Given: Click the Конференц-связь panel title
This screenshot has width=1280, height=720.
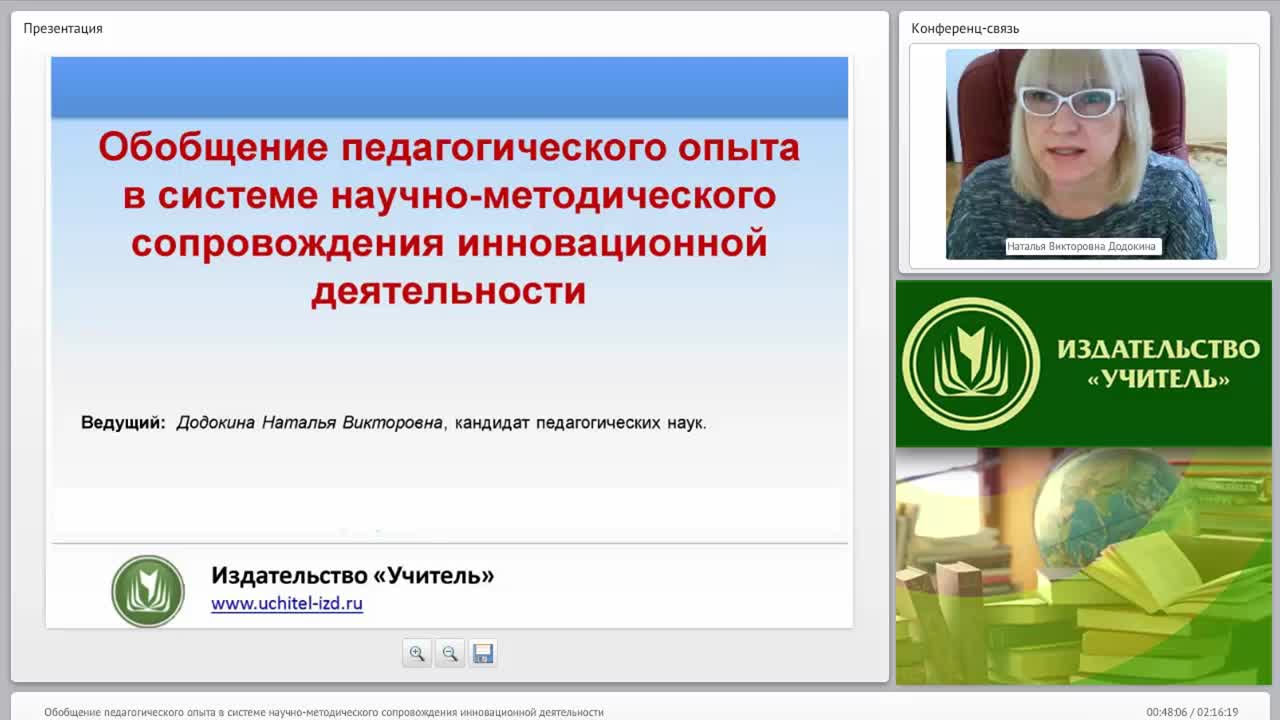Looking at the screenshot, I should click(965, 28).
